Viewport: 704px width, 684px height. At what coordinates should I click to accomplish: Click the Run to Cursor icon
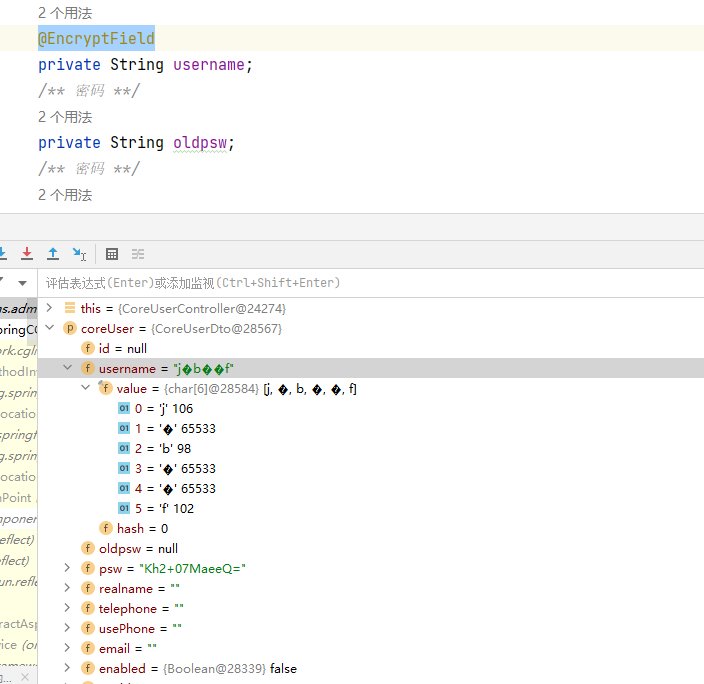tap(79, 254)
